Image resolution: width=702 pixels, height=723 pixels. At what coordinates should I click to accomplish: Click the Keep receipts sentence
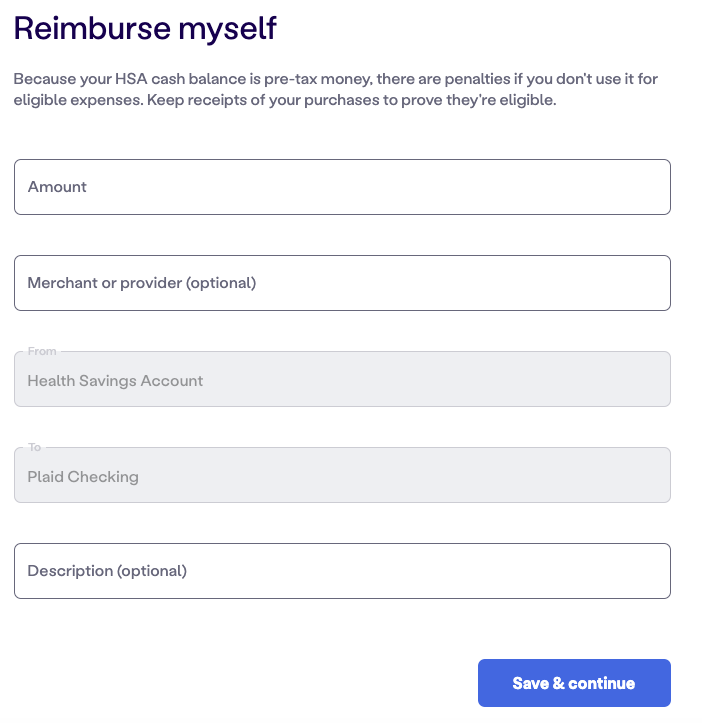click(351, 100)
